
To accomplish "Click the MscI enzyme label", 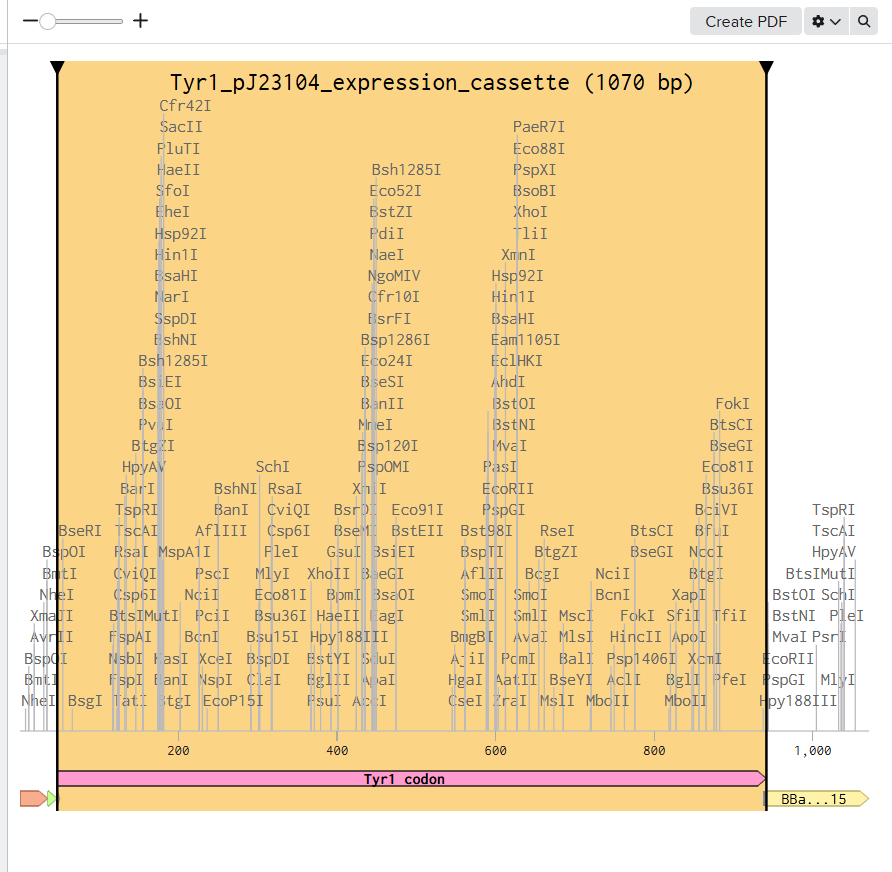I will pos(576,615).
